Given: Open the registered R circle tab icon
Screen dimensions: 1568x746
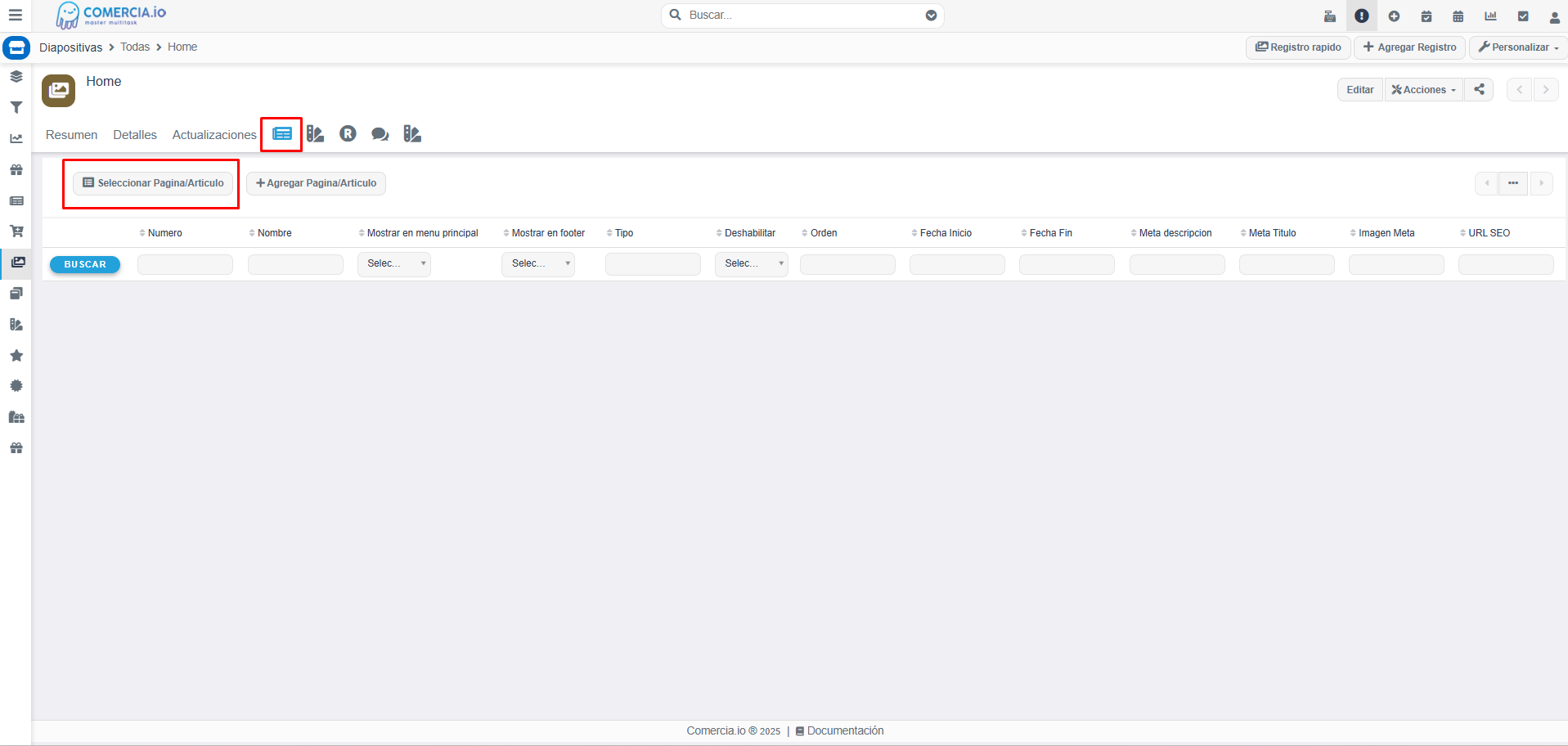Looking at the screenshot, I should point(348,134).
